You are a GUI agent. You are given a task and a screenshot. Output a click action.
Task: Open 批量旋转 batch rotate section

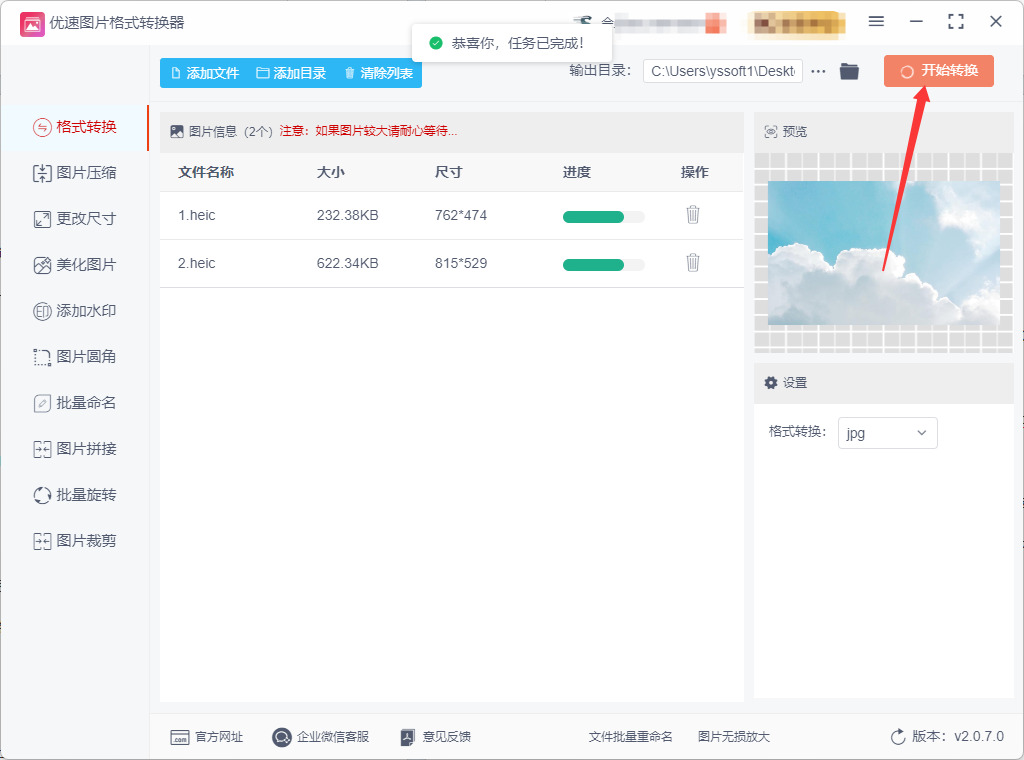coord(74,495)
